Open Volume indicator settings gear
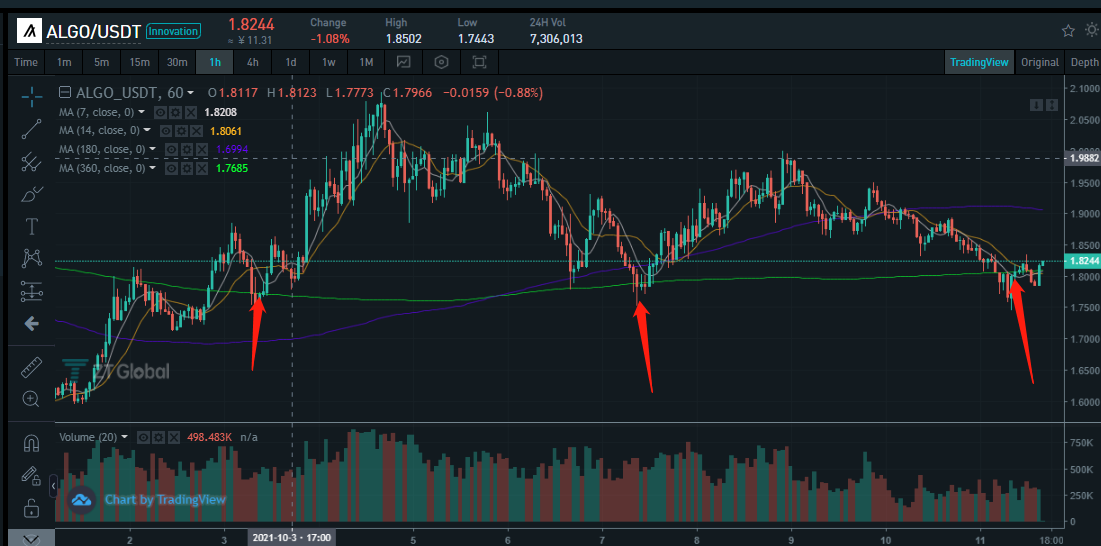 158,437
